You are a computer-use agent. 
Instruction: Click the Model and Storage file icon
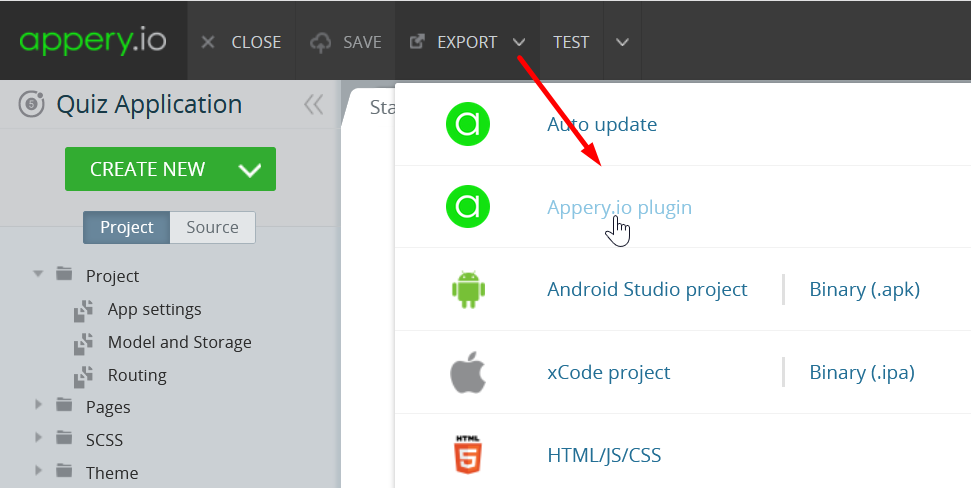[84, 343]
